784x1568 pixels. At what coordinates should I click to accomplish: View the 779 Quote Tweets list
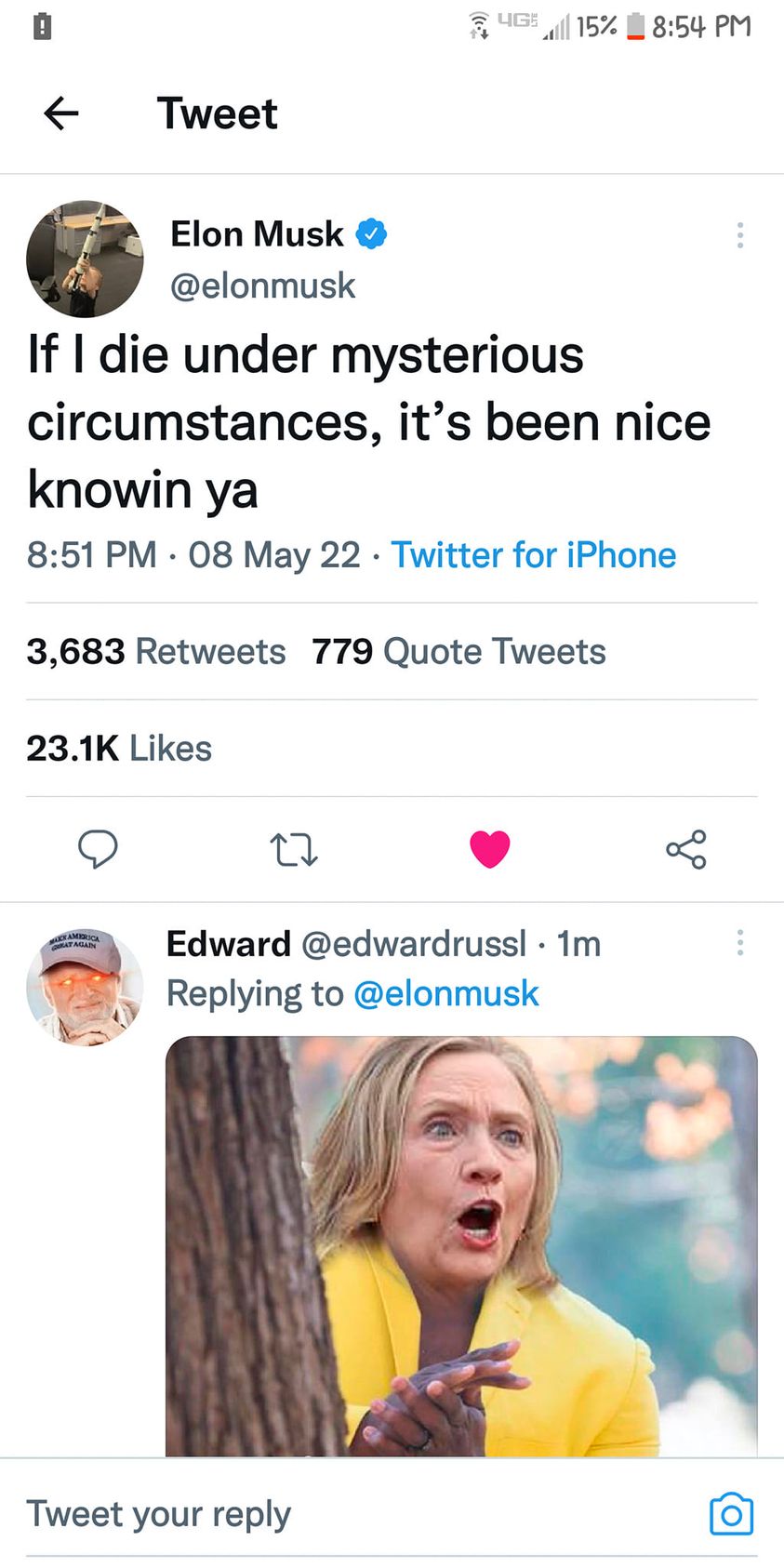coord(458,652)
